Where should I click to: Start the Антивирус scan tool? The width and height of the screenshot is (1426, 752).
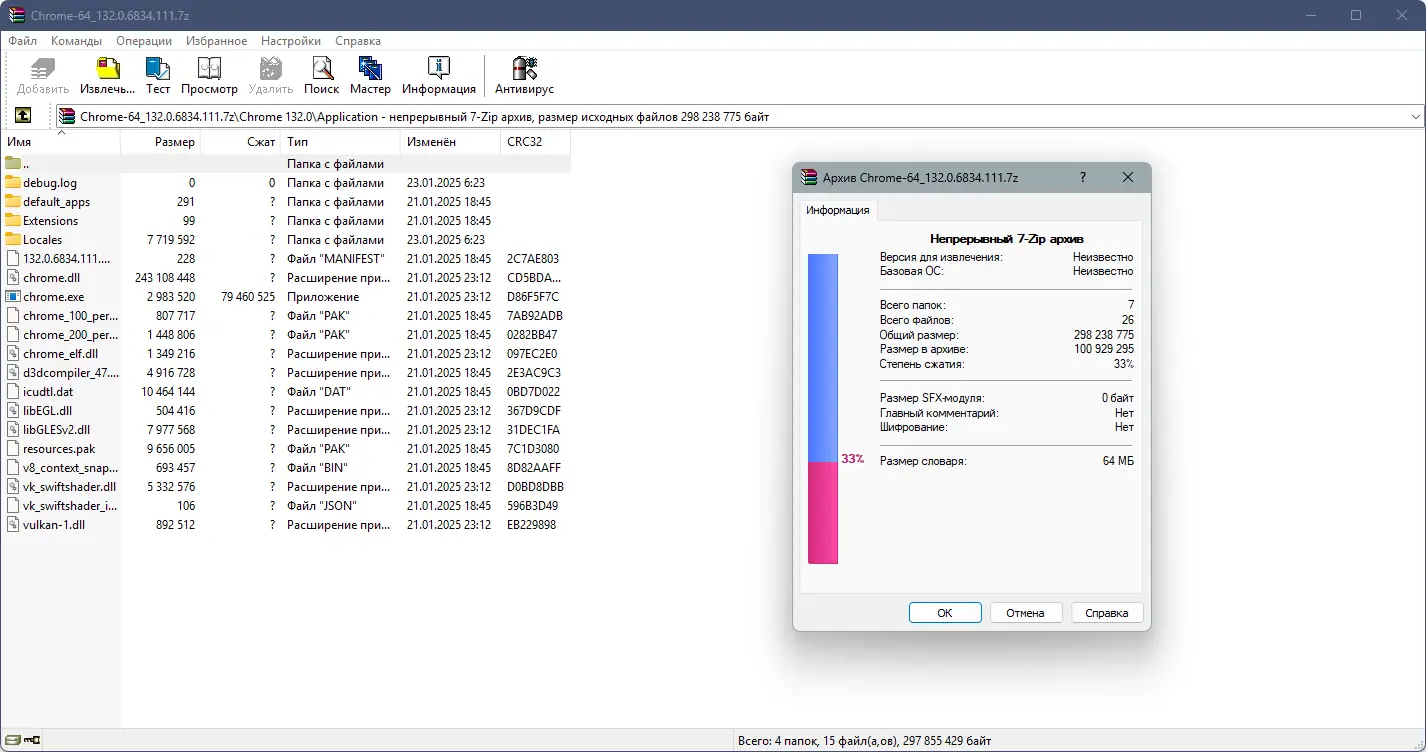524,75
